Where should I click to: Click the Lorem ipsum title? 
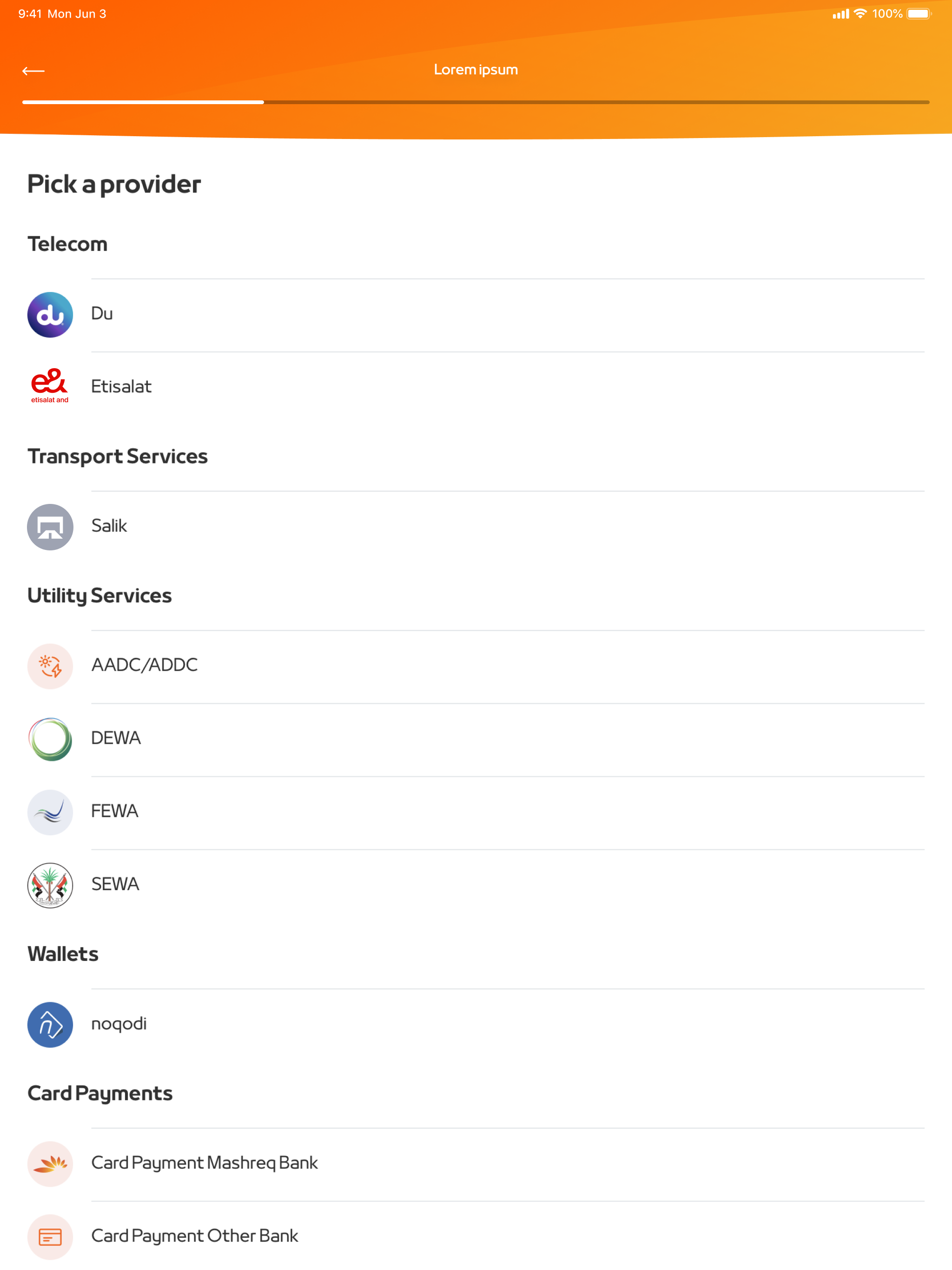pos(476,69)
